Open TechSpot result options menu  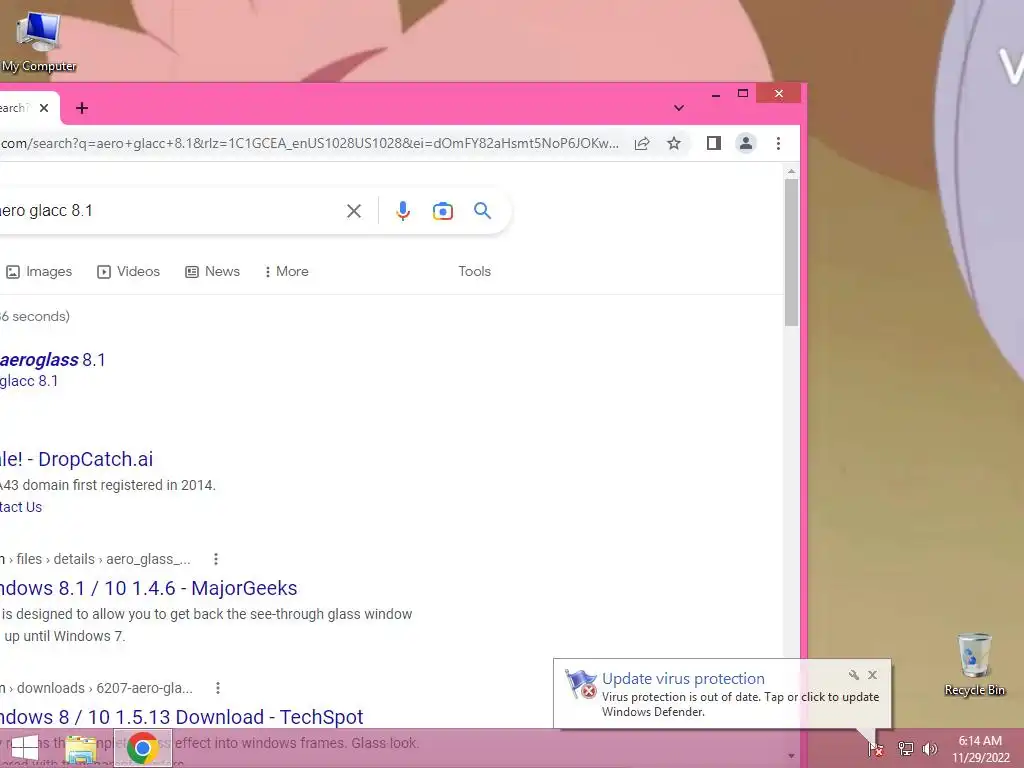[217, 688]
